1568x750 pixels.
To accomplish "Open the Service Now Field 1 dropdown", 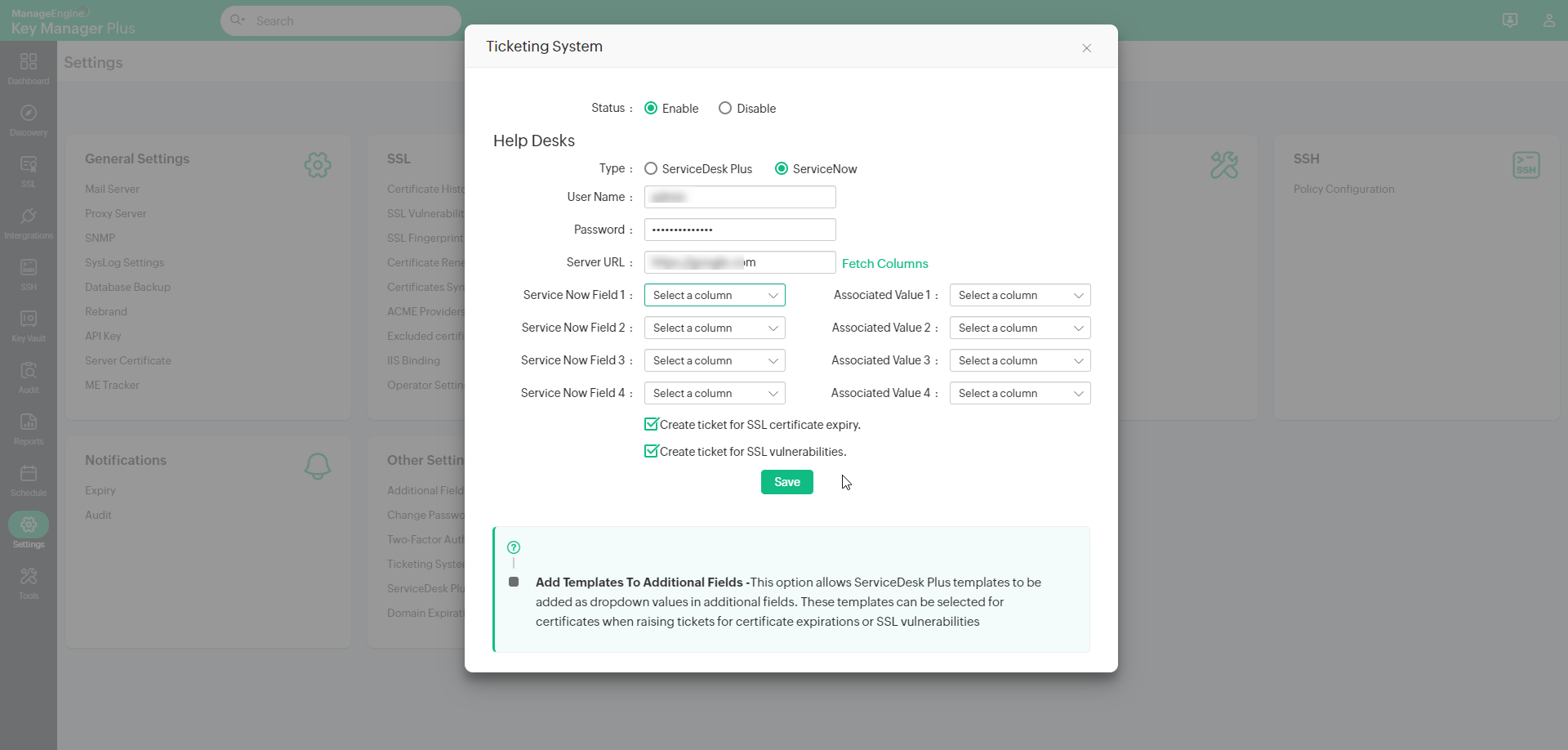I will tap(715, 295).
